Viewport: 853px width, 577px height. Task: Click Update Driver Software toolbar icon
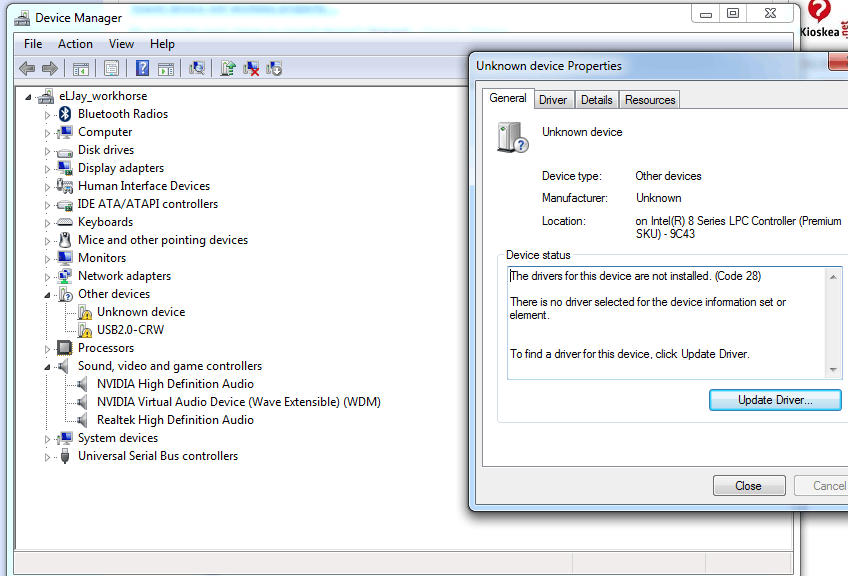click(x=228, y=68)
